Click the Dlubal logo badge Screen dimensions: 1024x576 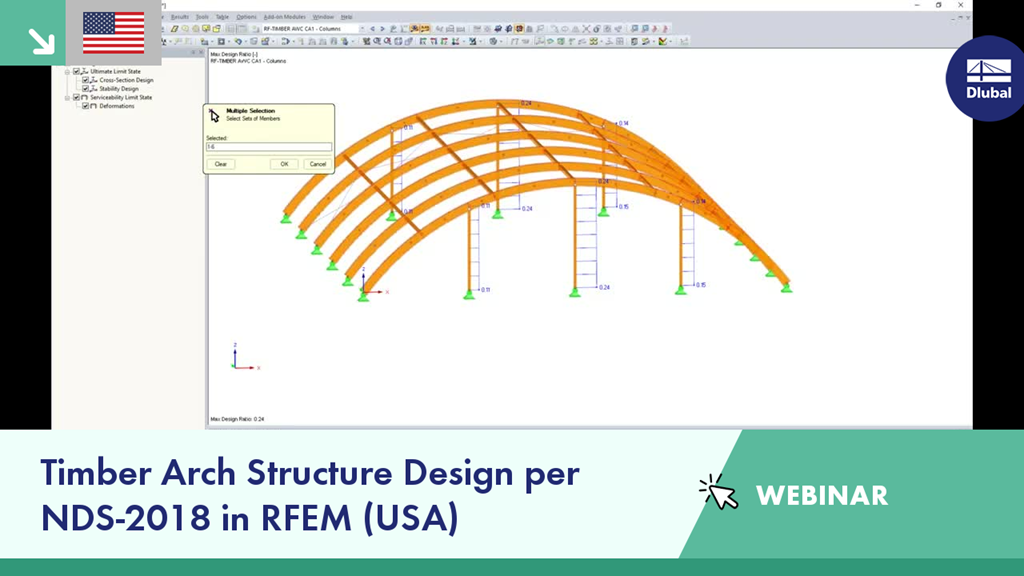pyautogui.click(x=987, y=78)
